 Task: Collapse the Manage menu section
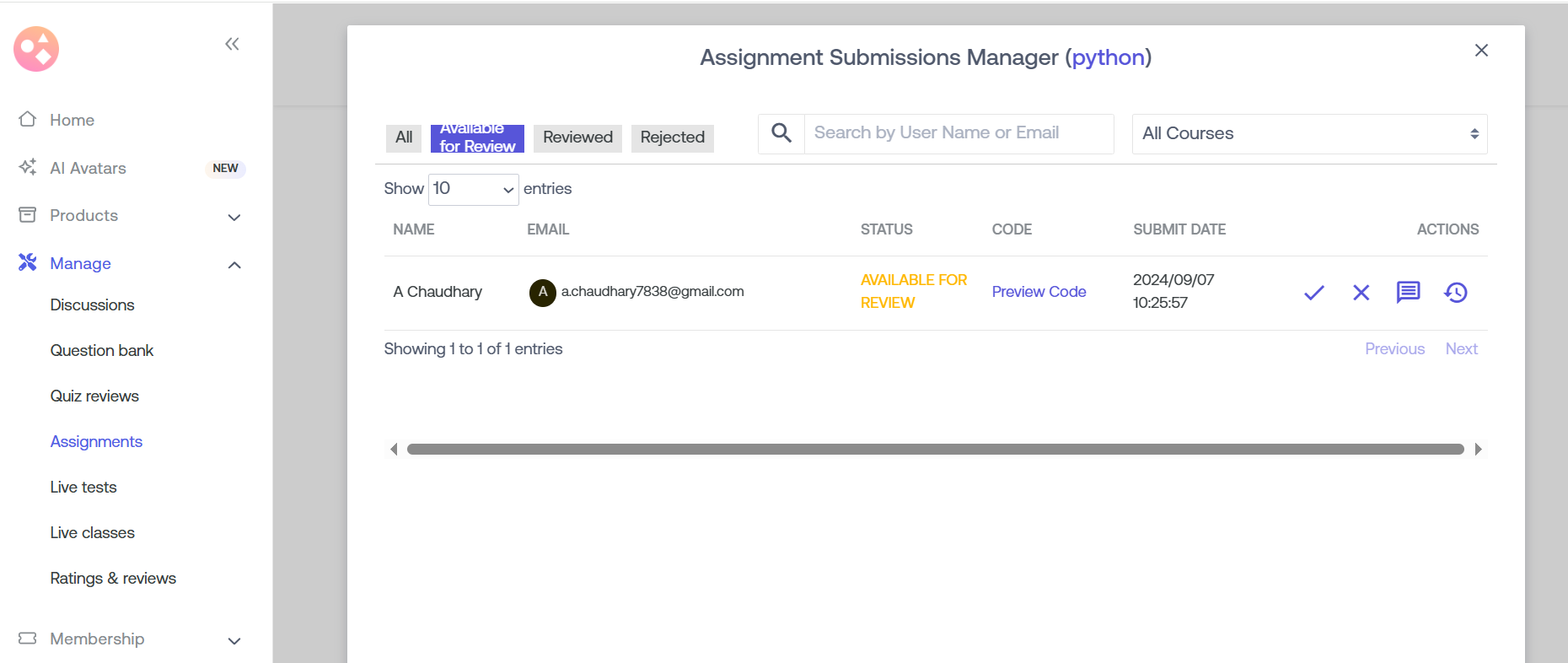[234, 265]
